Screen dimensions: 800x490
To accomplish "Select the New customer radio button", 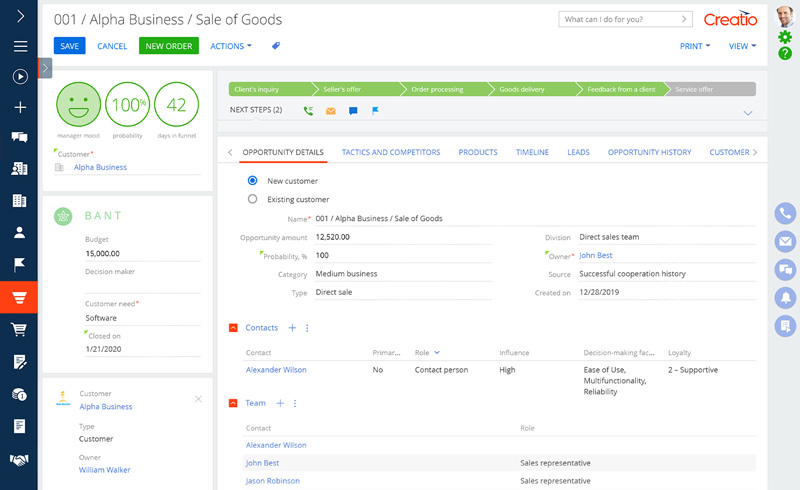I will click(x=252, y=181).
